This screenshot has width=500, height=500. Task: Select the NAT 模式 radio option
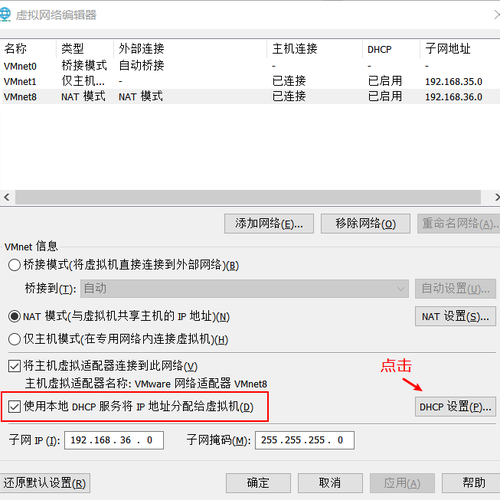click(14, 316)
